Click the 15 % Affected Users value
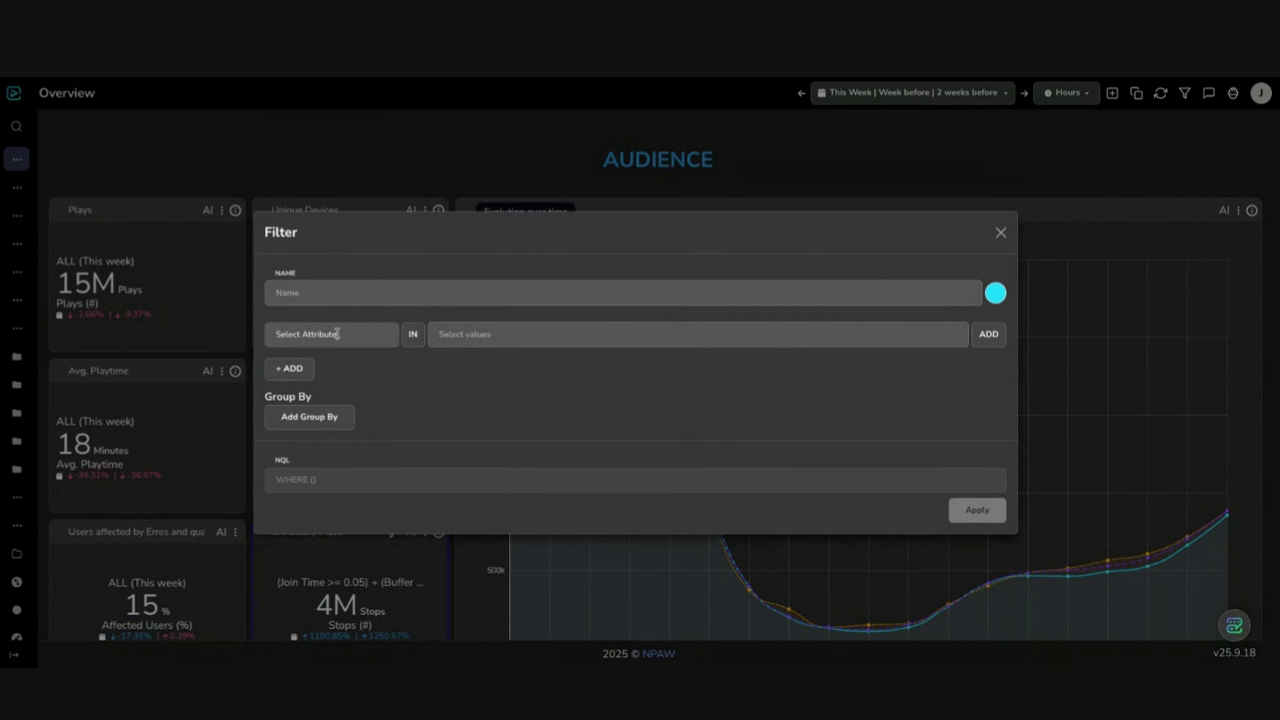 [x=147, y=605]
